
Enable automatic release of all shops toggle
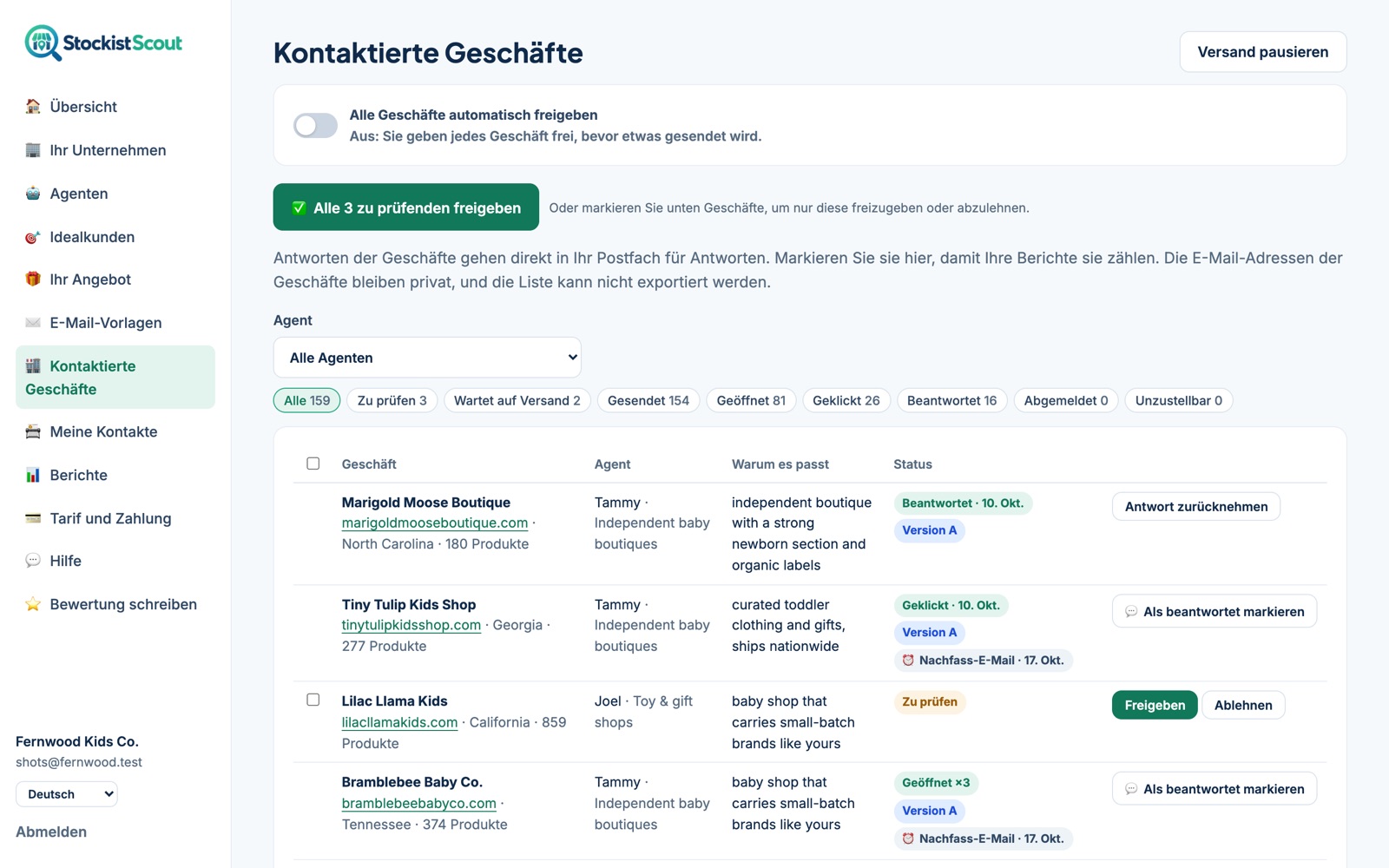click(315, 126)
